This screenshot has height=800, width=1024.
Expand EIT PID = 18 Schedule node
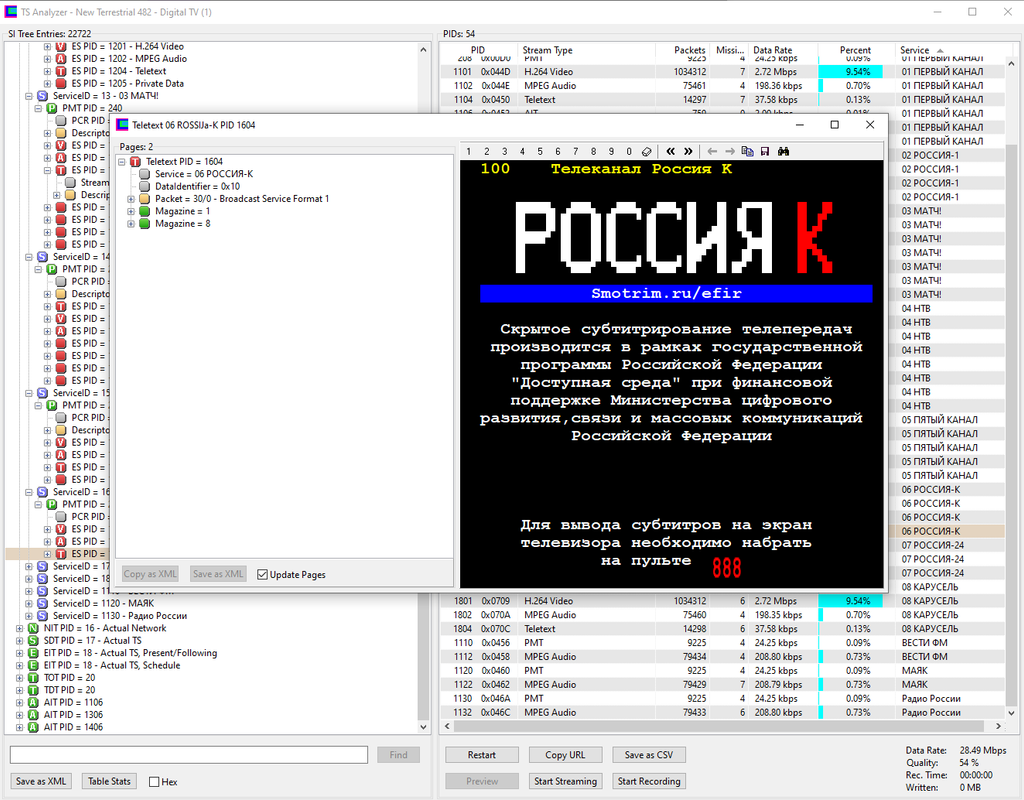point(20,666)
